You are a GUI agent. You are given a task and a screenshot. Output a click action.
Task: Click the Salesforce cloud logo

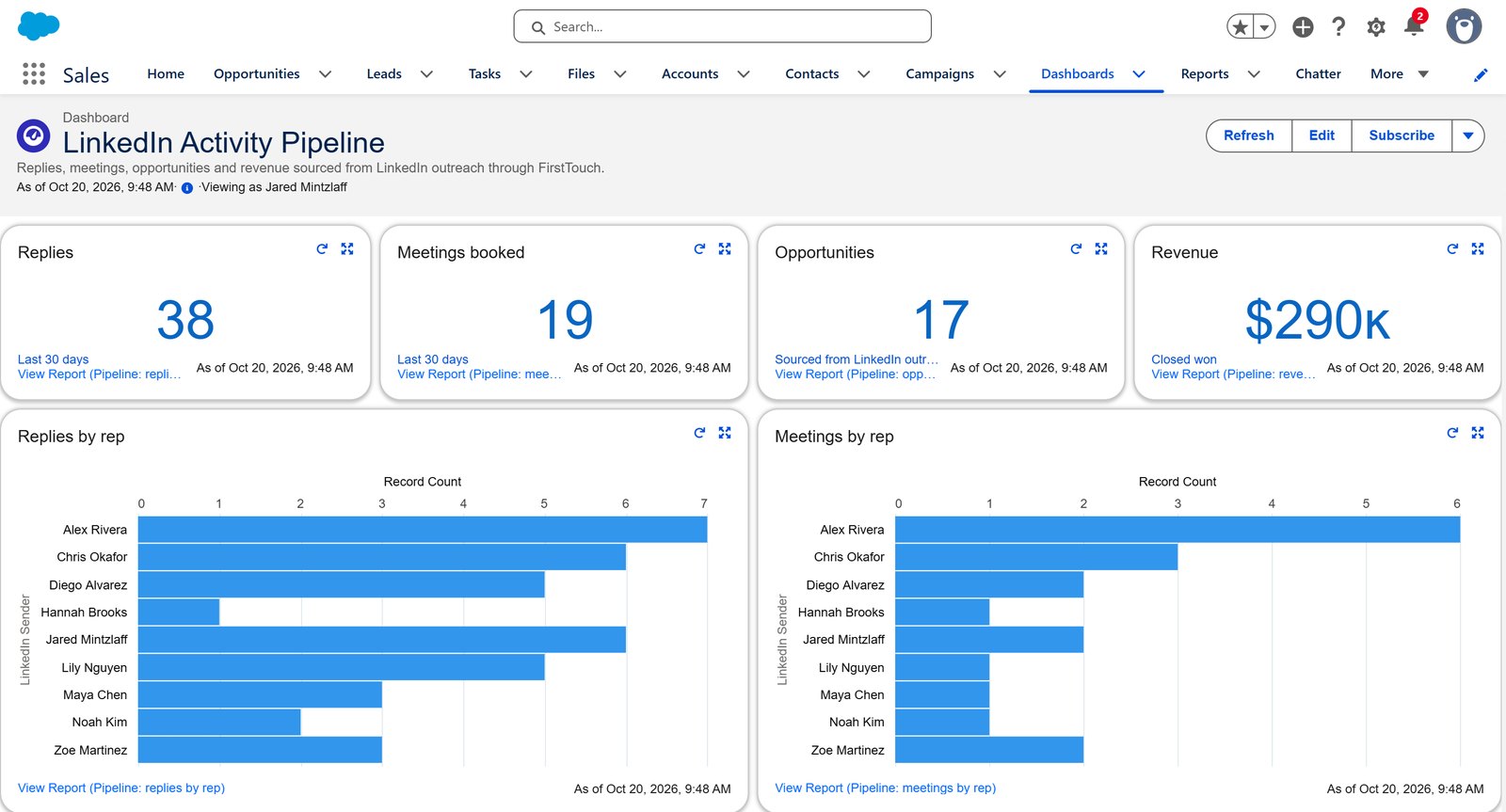click(39, 26)
